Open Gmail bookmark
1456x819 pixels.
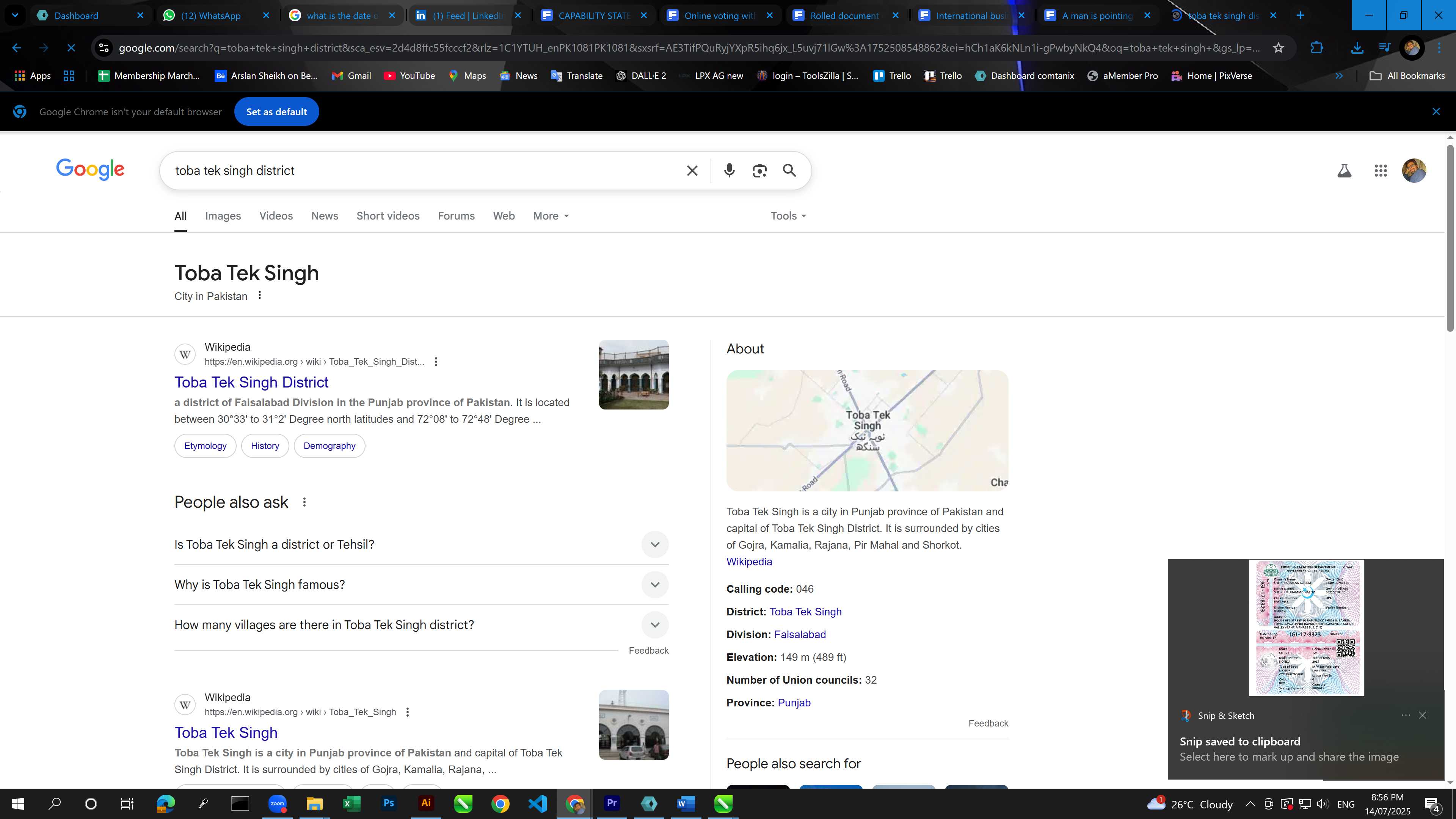(x=351, y=76)
